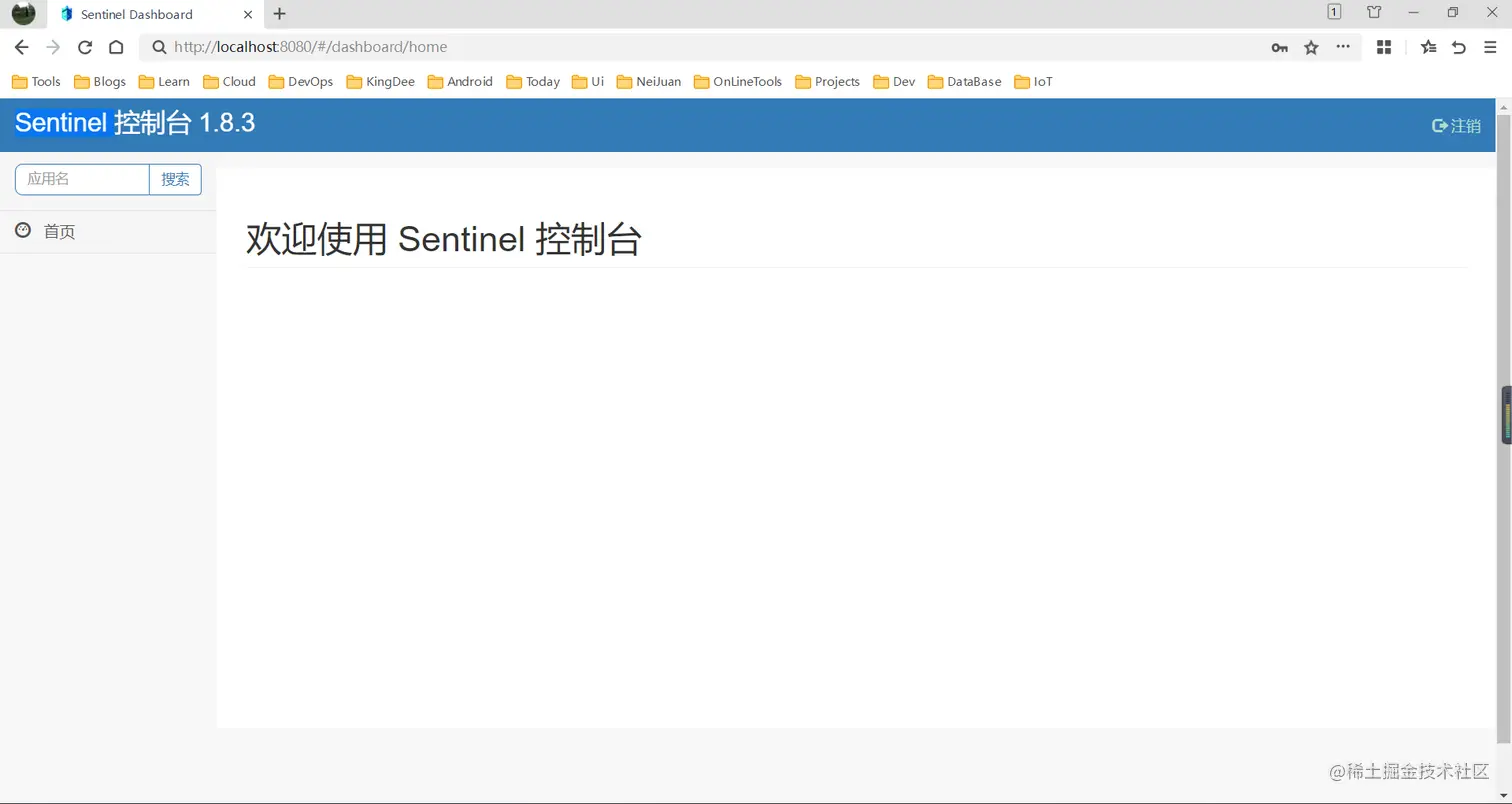Screen dimensions: 1512x804
Task: Go back to the previous page
Action: pyautogui.click(x=21, y=47)
